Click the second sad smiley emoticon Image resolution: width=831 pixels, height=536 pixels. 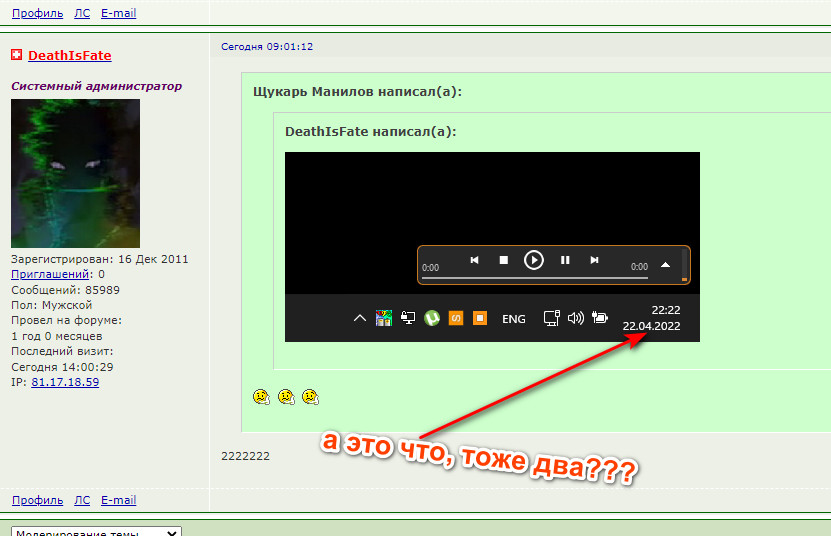click(286, 397)
